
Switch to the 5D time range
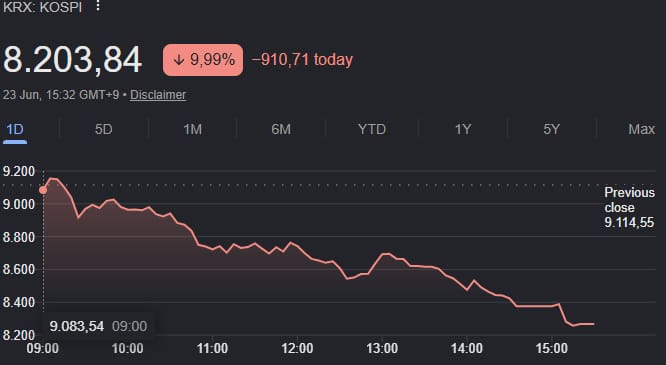[104, 129]
